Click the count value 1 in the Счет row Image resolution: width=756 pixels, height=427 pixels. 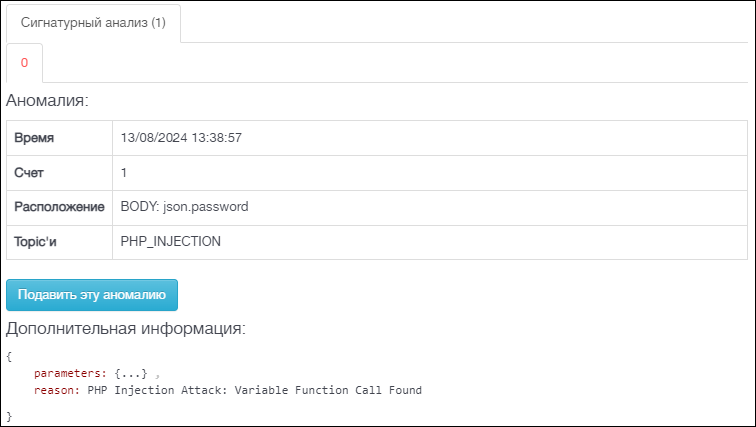click(x=124, y=173)
